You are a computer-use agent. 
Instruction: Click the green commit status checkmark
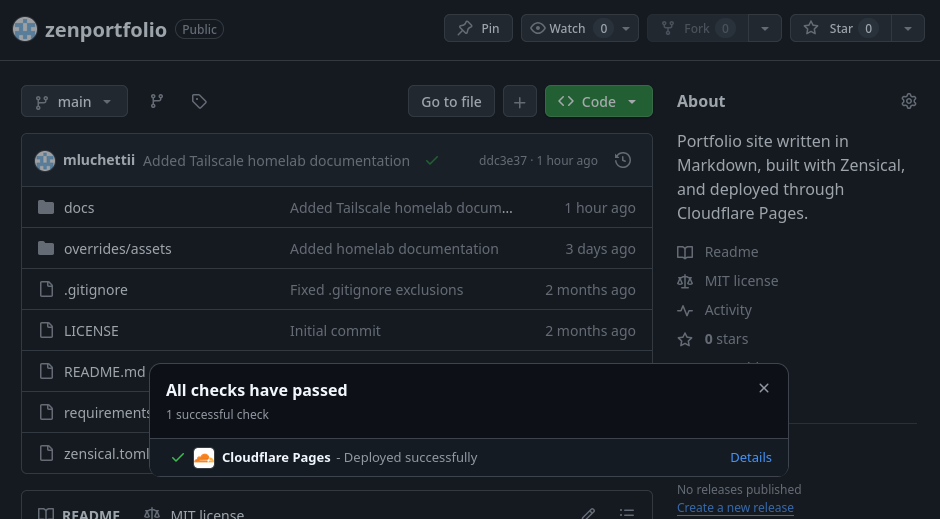click(432, 160)
